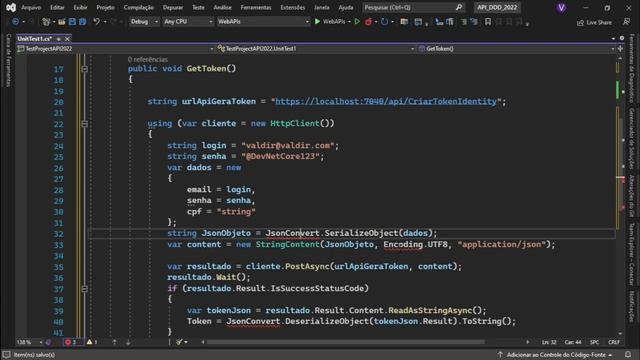640x360 pixels.
Task: Click Adicionar ao Controle do Código-Fonte
Action: point(555,355)
